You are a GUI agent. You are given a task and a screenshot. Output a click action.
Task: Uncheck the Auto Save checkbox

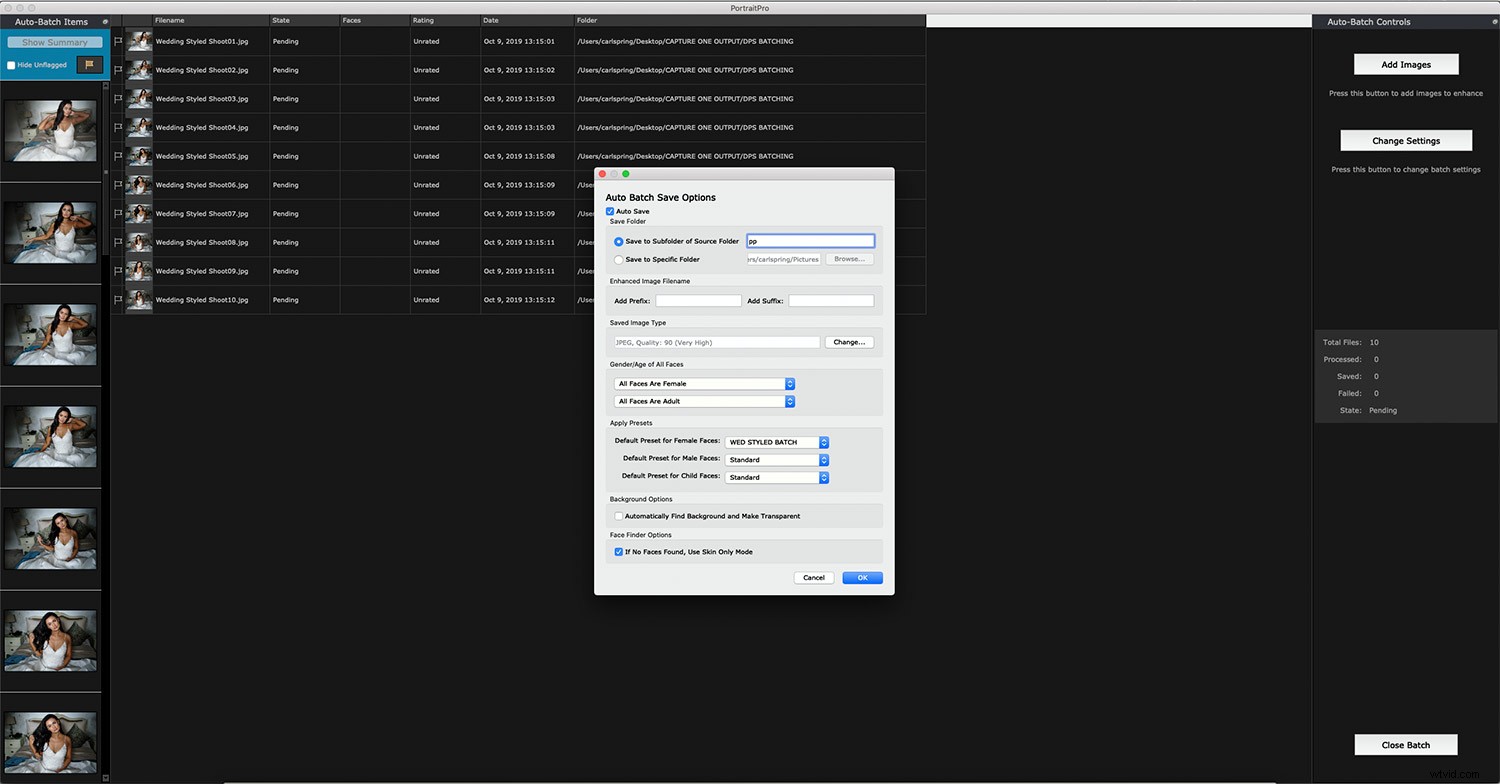[x=610, y=211]
